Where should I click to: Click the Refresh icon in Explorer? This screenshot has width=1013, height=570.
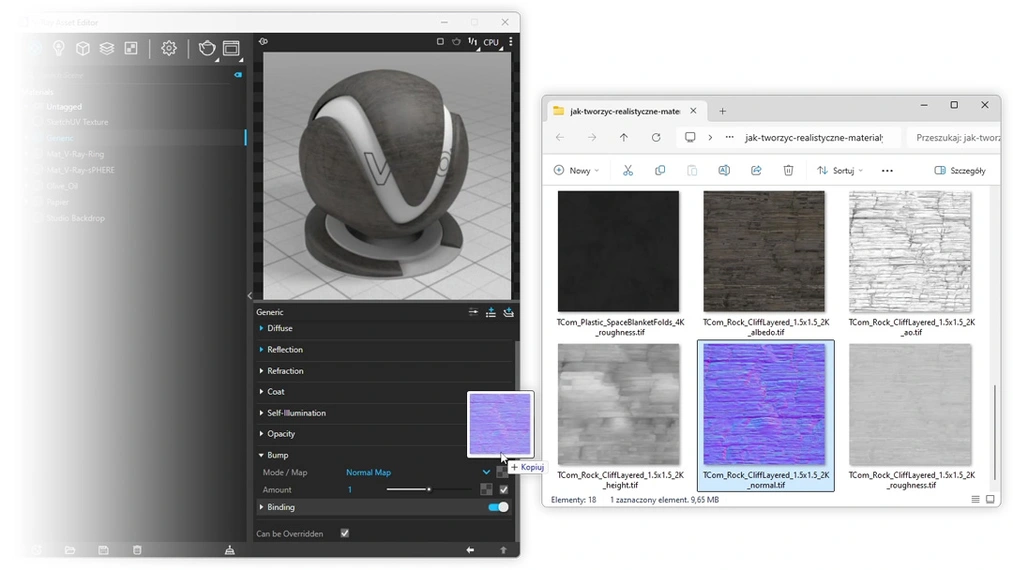pos(656,138)
